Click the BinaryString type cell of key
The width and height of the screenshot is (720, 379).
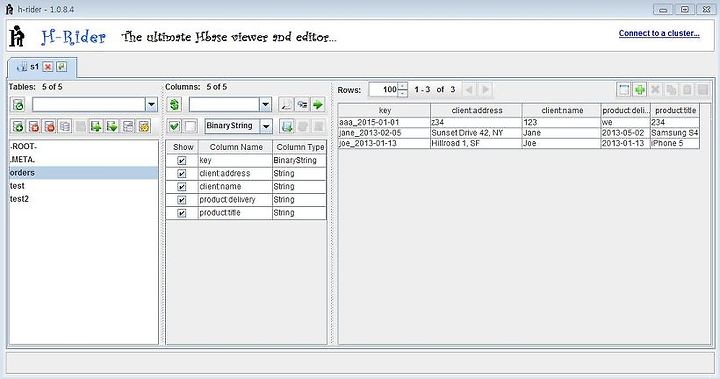pyautogui.click(x=300, y=160)
